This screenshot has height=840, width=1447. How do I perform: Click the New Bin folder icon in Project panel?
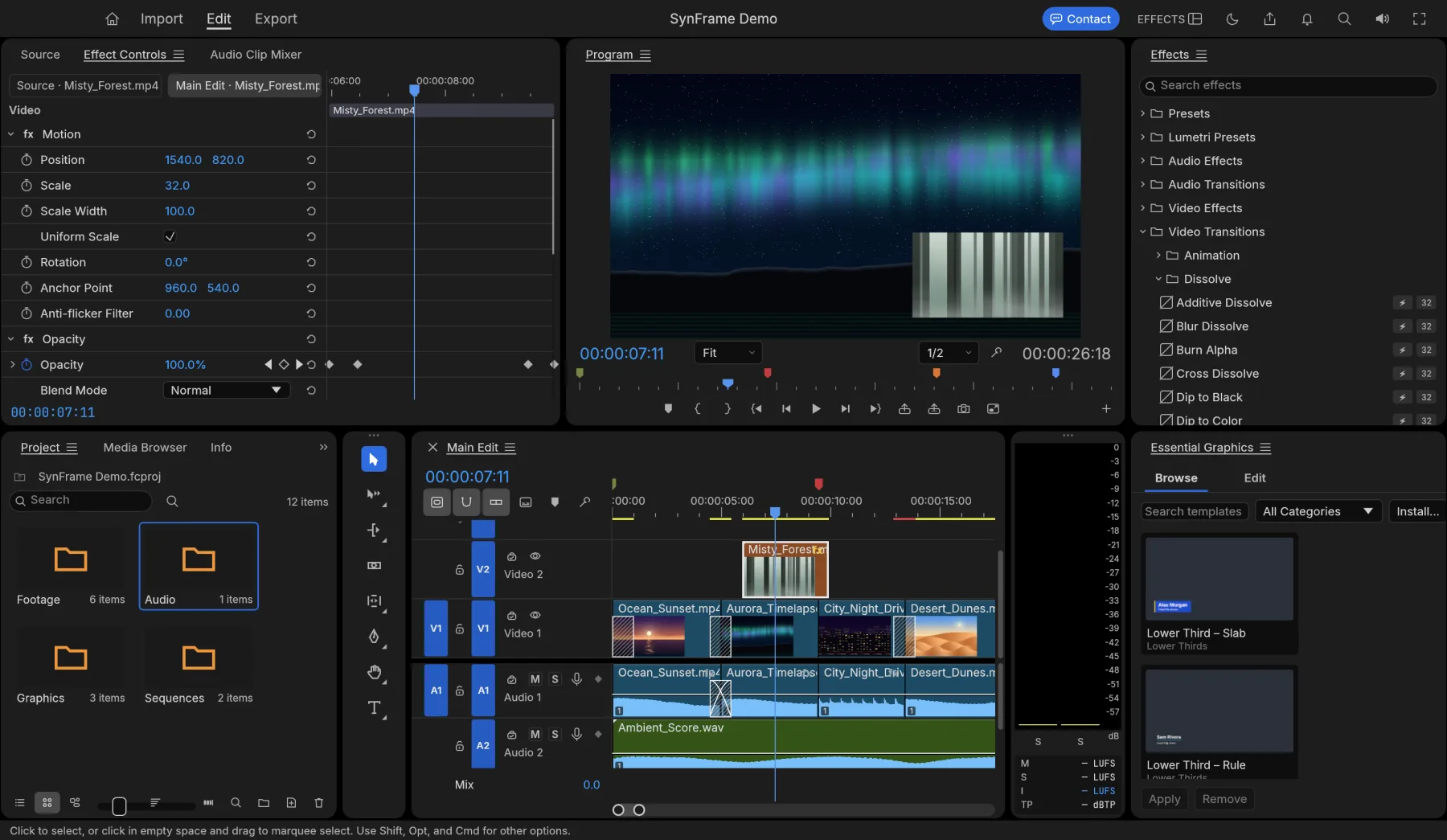point(264,802)
